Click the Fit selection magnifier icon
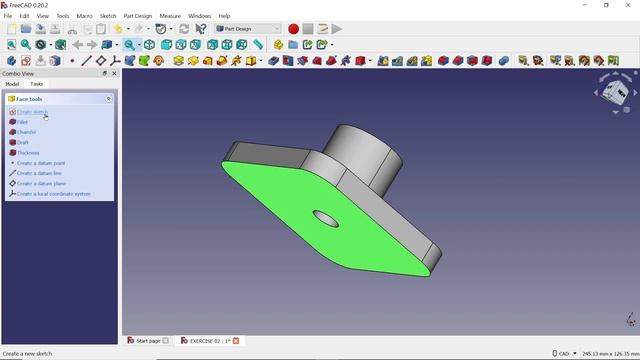640x360 pixels. (26, 44)
